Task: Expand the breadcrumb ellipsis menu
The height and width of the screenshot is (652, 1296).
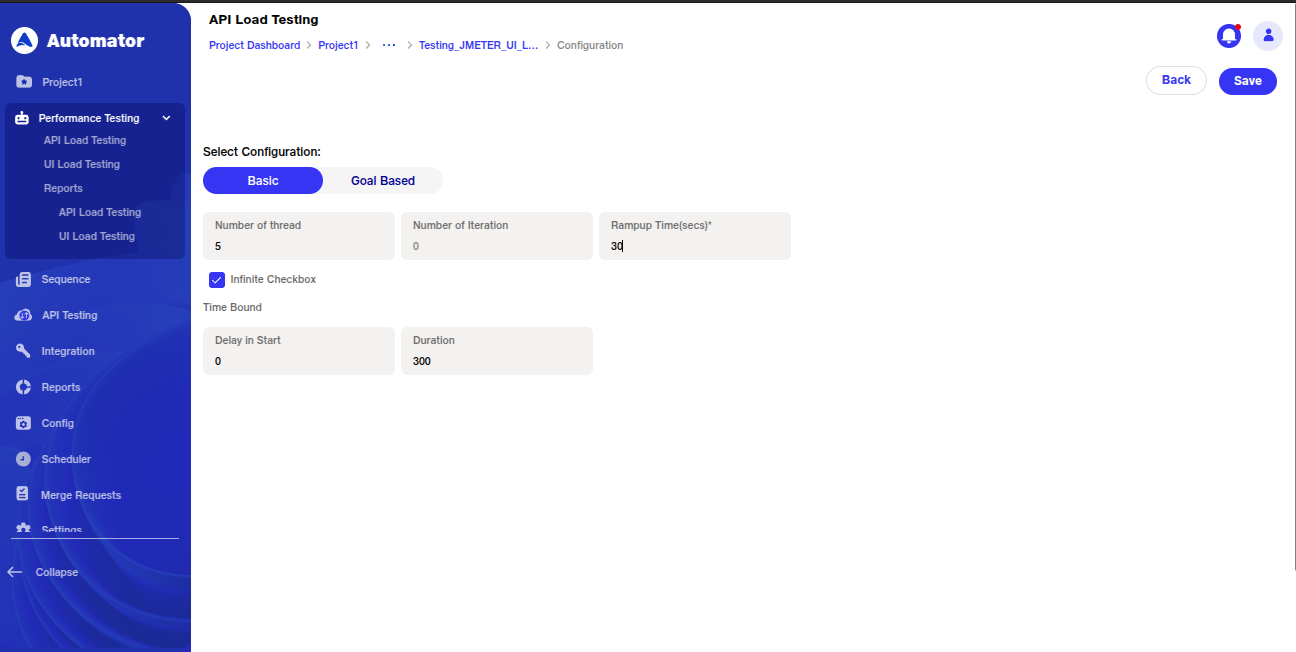Action: point(389,45)
